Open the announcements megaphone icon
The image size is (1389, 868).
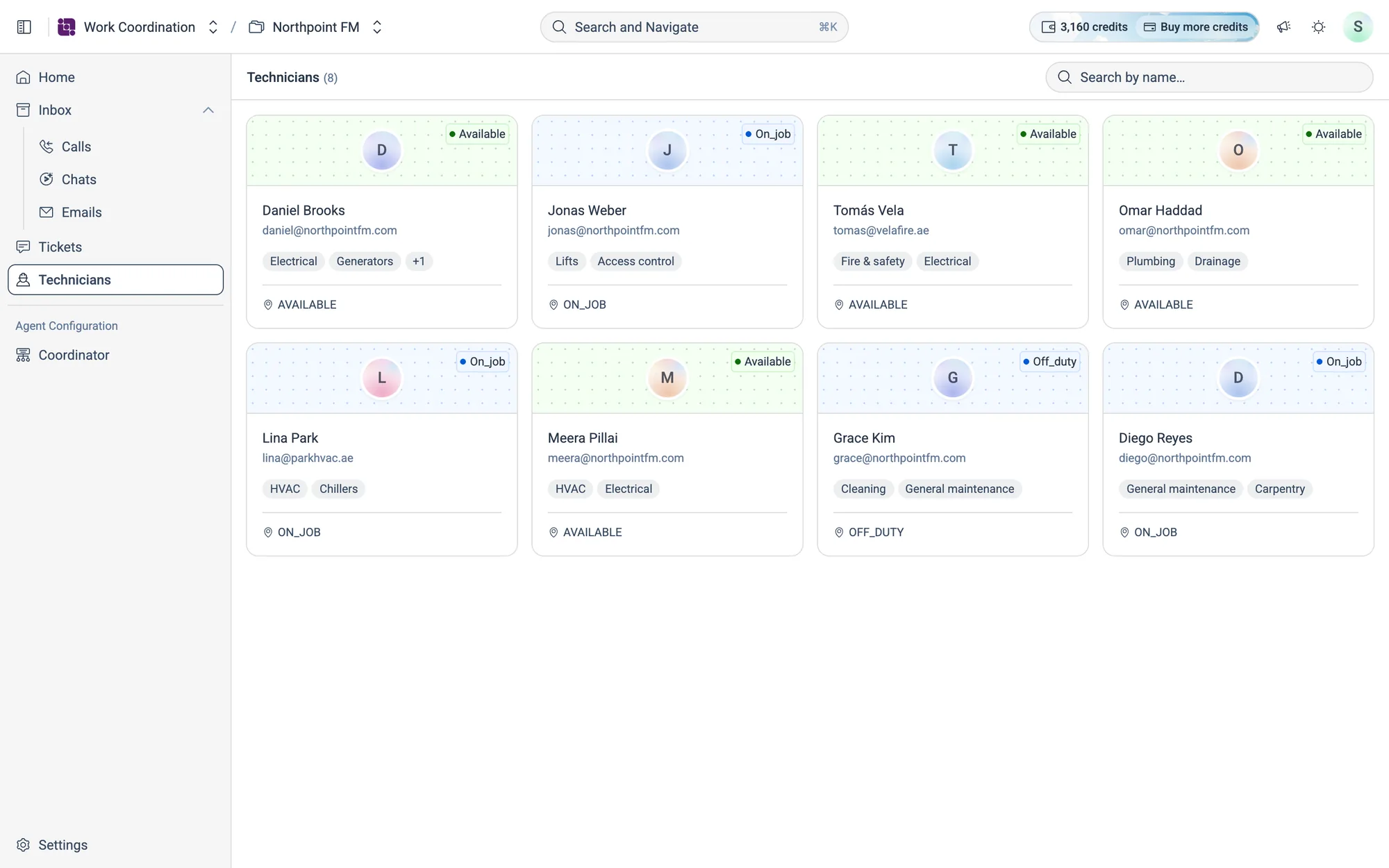1283,27
